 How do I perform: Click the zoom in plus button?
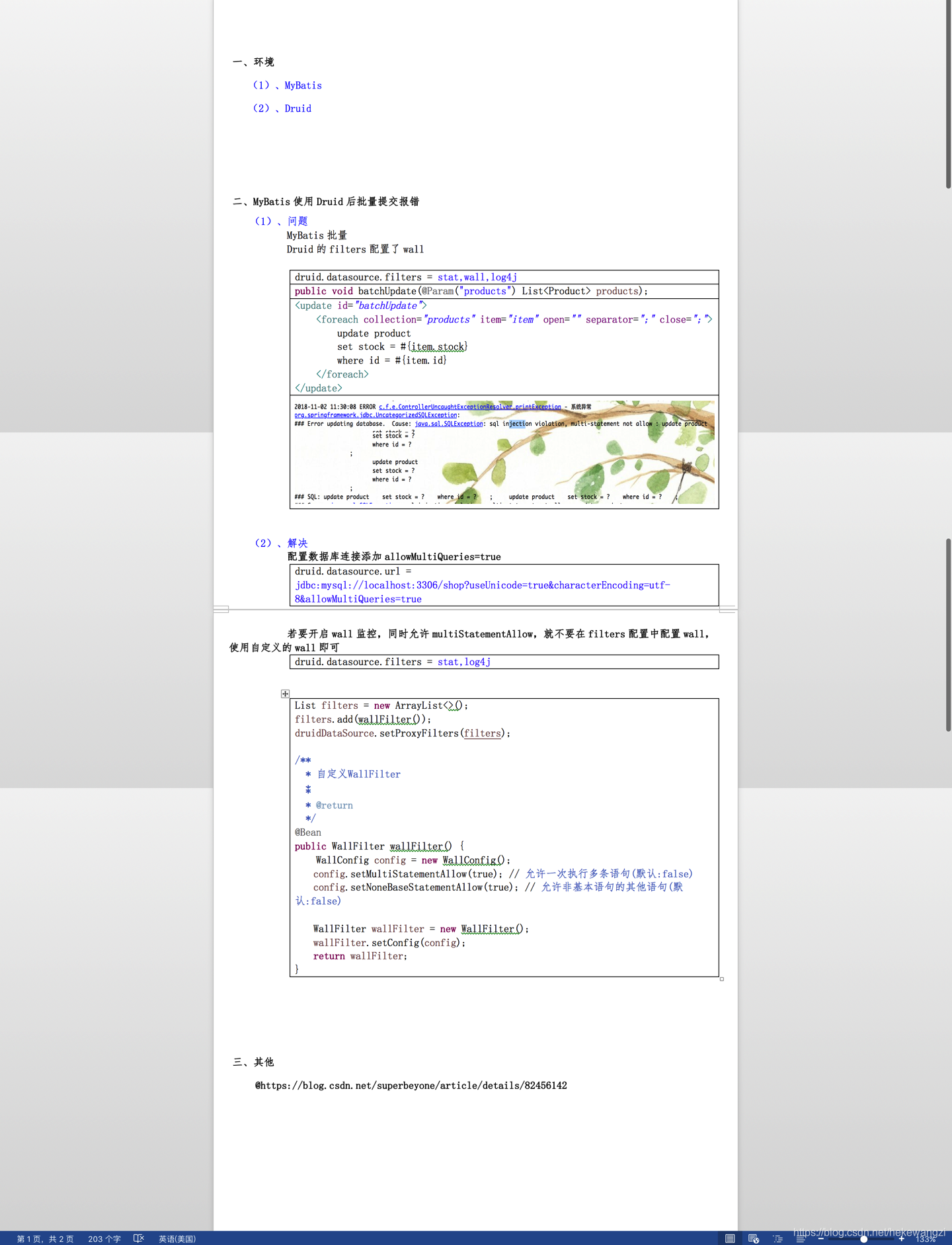click(902, 1238)
